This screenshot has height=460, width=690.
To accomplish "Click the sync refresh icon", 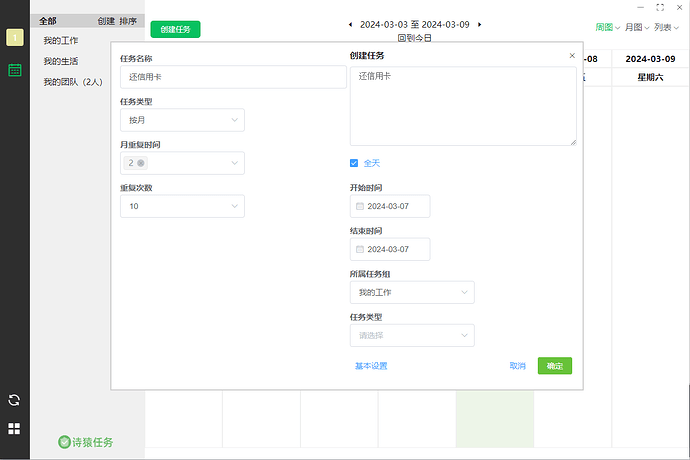I will click(14, 400).
